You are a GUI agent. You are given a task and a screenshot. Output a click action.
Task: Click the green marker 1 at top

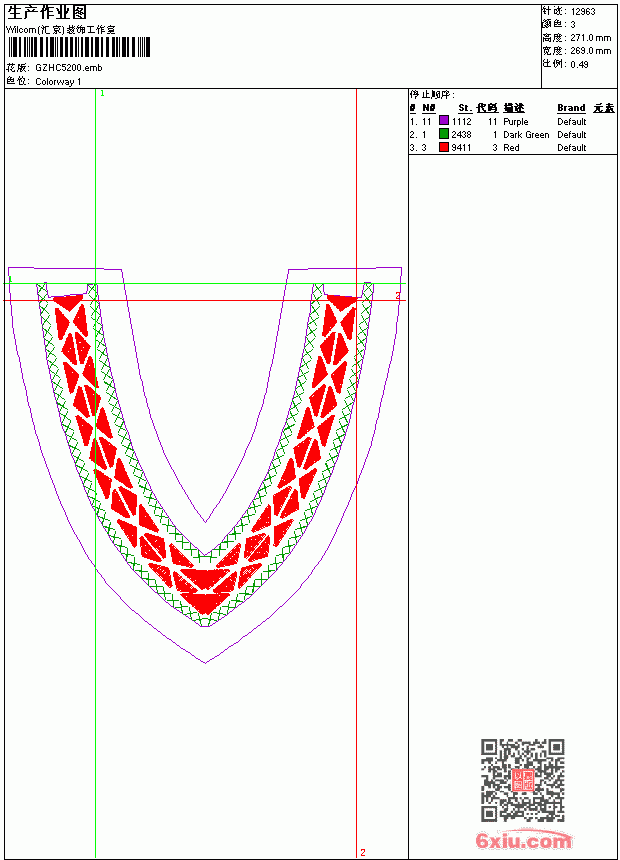102,94
